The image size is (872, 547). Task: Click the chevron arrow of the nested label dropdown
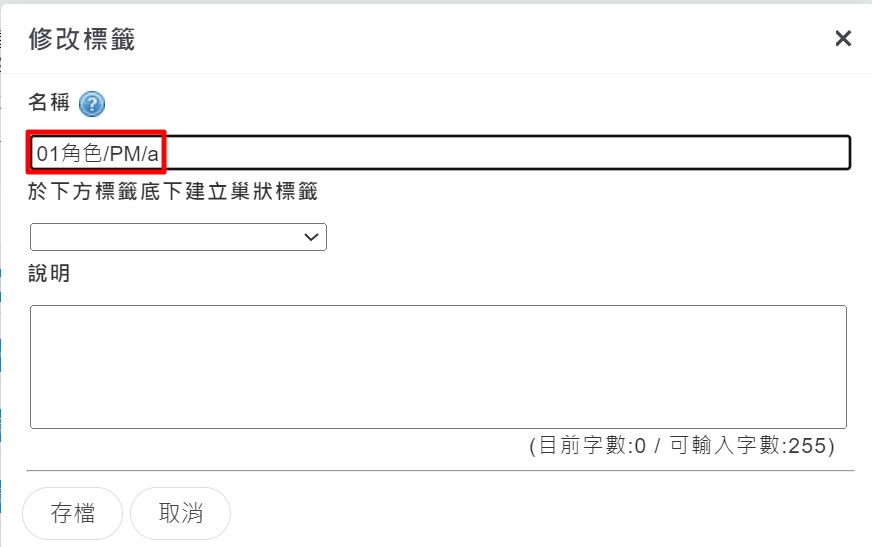click(x=311, y=237)
